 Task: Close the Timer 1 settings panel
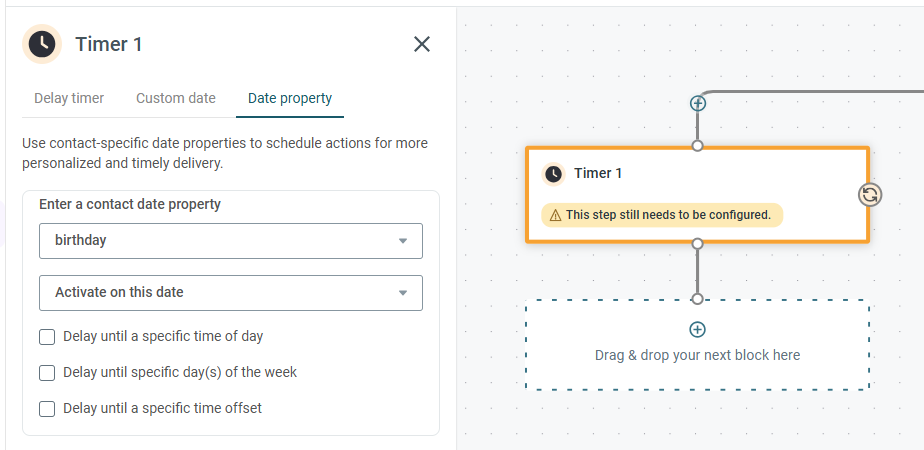421,44
